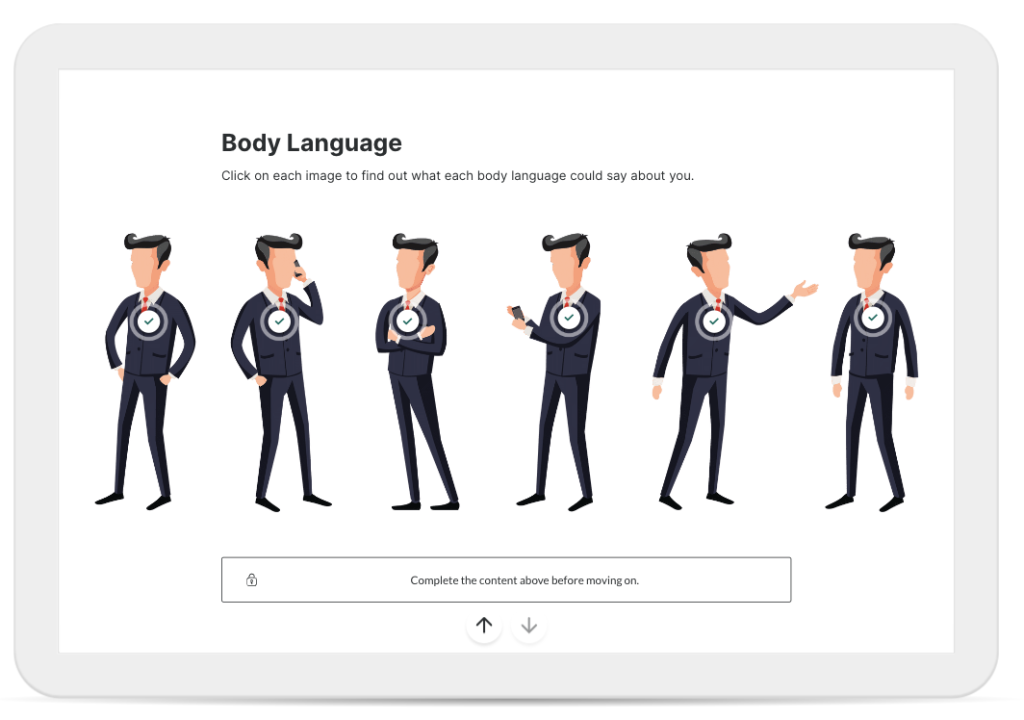Go to next section with down arrow
The height and width of the screenshot is (720, 1024).
pyautogui.click(x=529, y=625)
